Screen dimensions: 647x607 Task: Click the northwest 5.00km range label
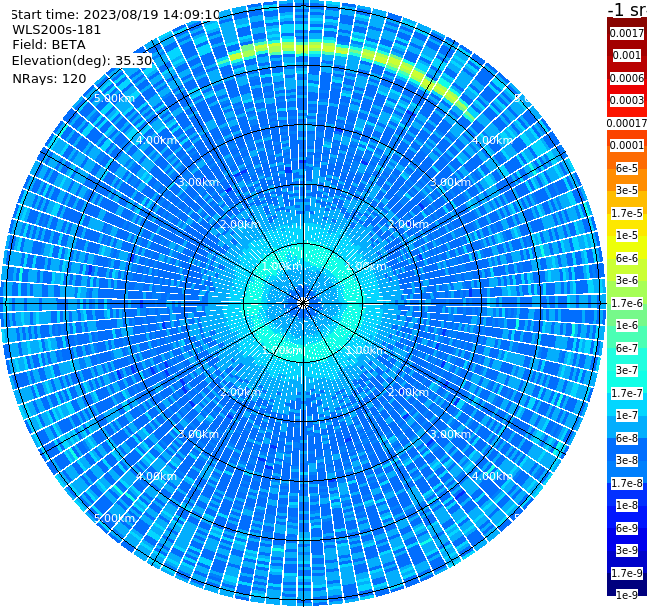click(x=114, y=98)
